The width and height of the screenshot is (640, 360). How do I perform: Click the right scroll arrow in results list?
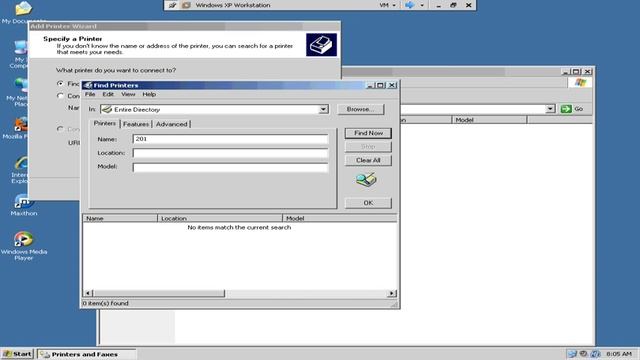tap(391, 293)
